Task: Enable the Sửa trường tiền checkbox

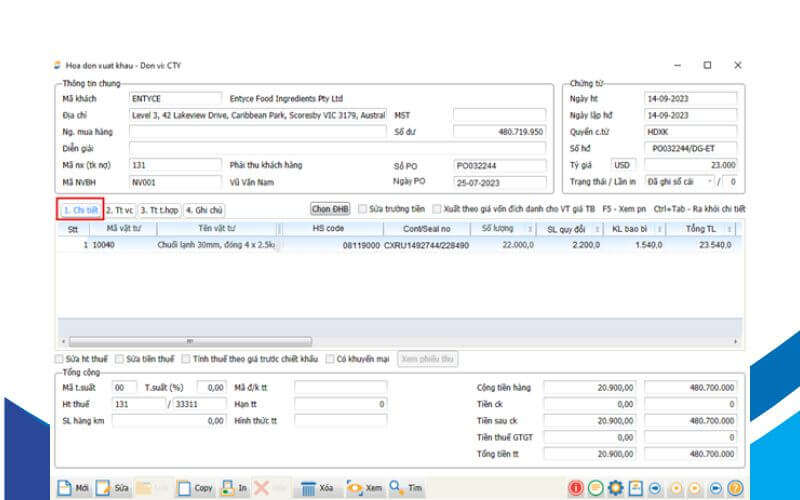Action: (x=364, y=210)
